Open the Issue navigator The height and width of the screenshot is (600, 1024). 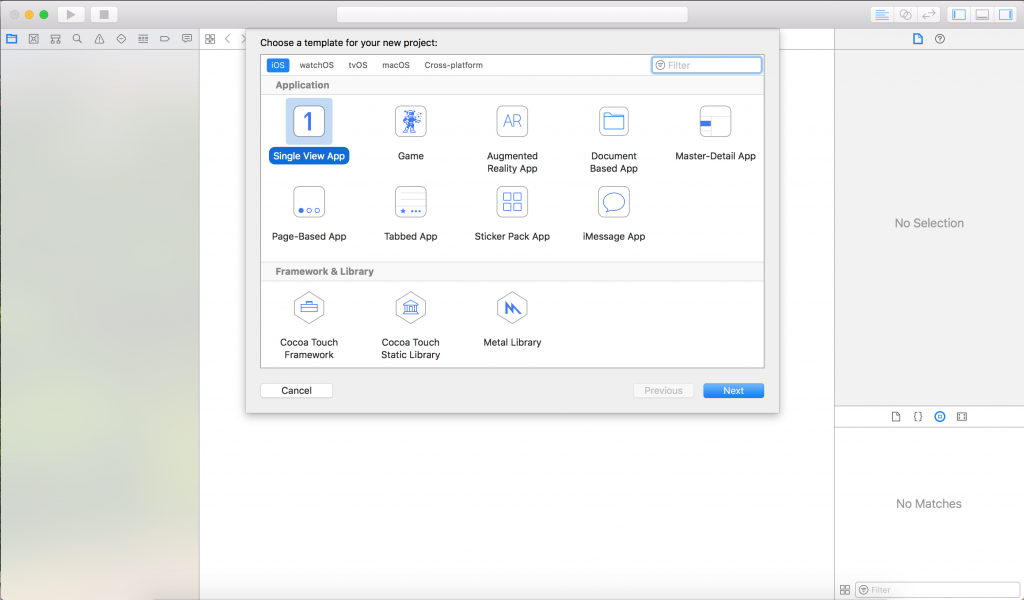(x=99, y=38)
